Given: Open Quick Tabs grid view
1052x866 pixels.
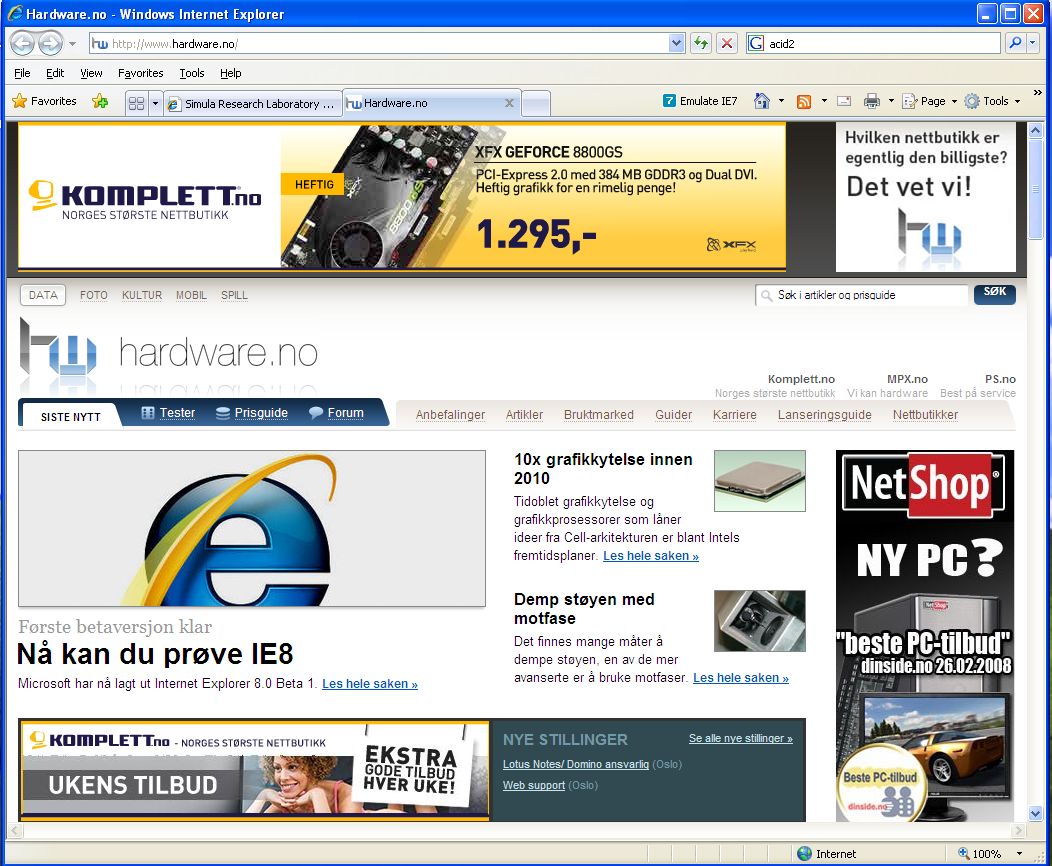Looking at the screenshot, I should pos(136,103).
